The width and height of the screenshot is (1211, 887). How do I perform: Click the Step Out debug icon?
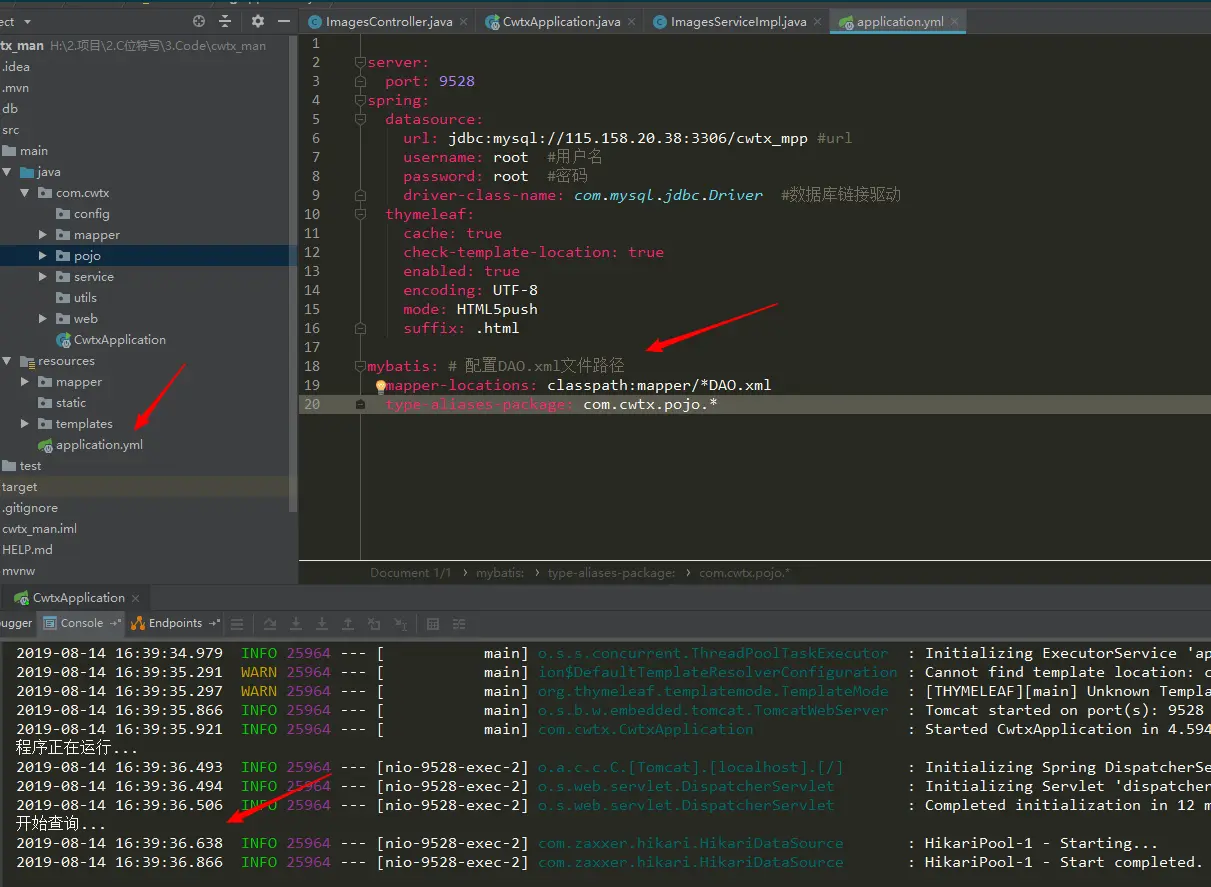click(x=348, y=624)
